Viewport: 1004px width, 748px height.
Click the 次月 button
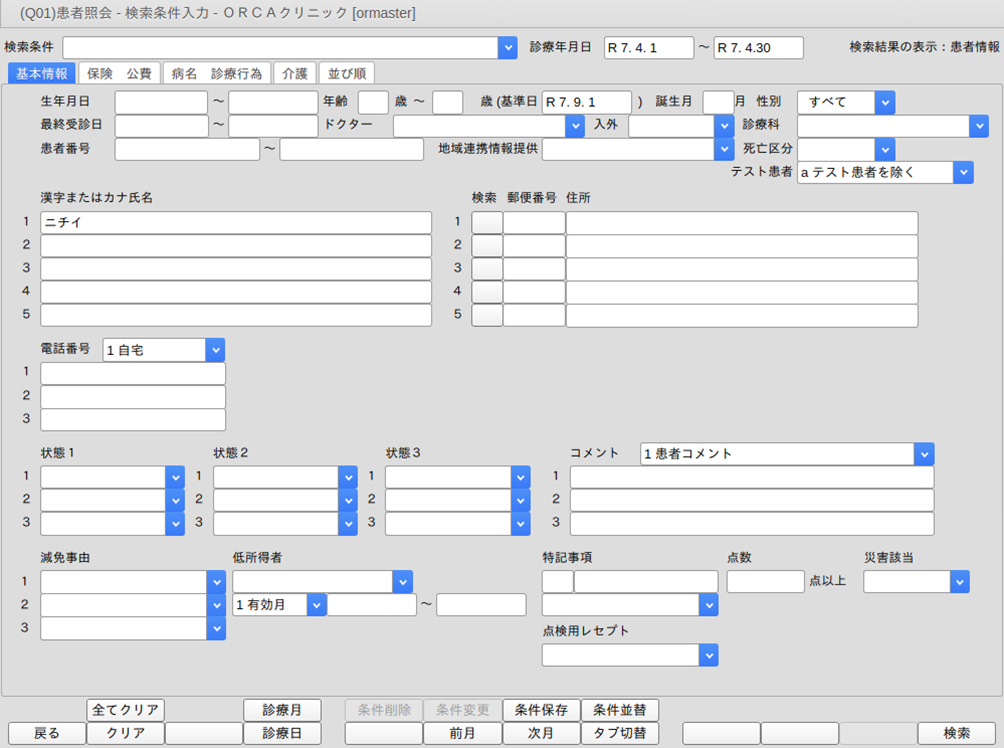540,733
